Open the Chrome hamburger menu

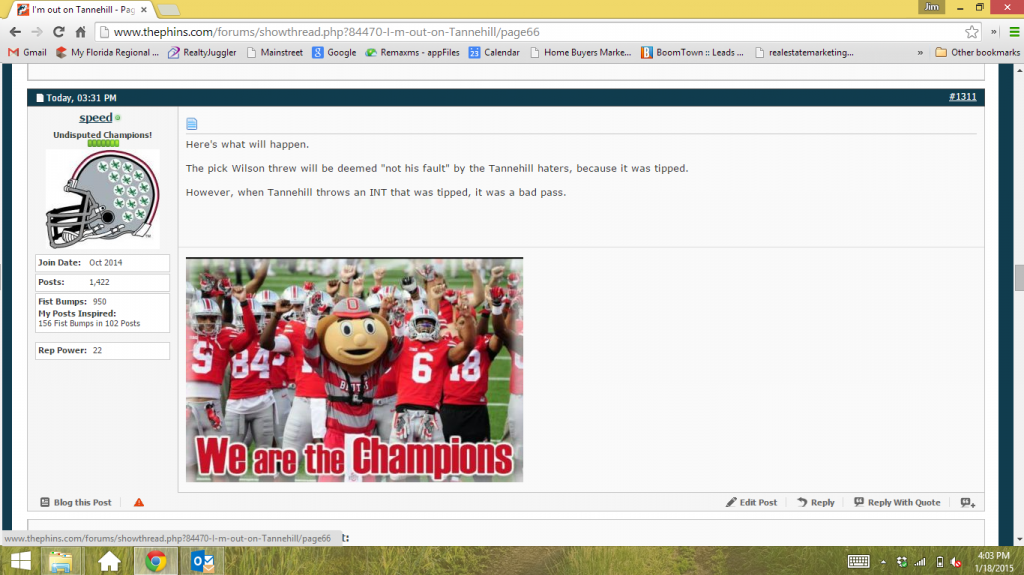click(x=1014, y=32)
